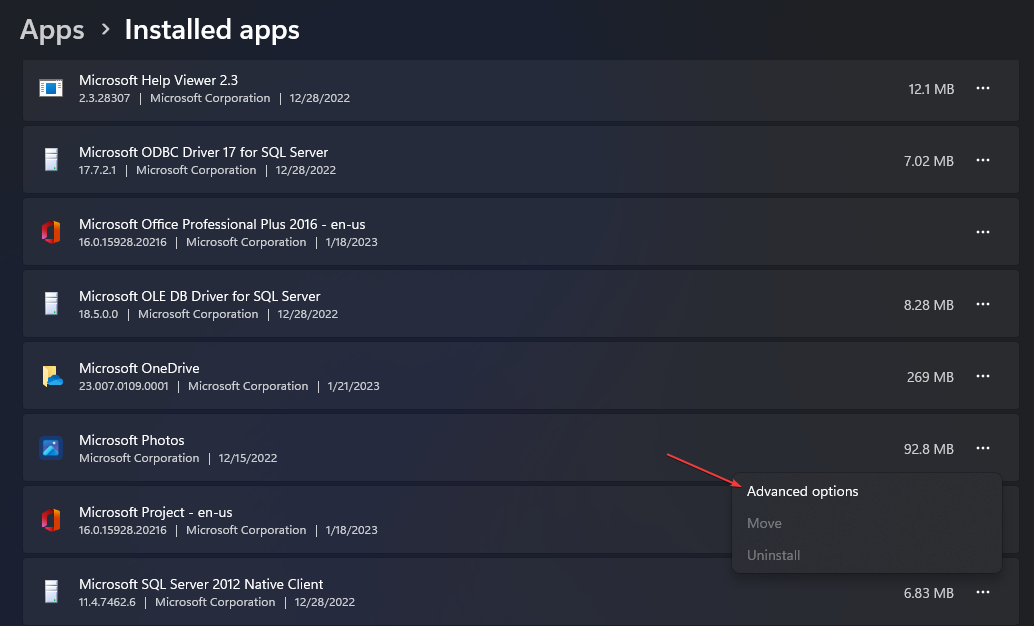This screenshot has height=626, width=1034.
Task: Click Microsoft Corporation publisher in Office Professional row
Action: click(x=246, y=241)
